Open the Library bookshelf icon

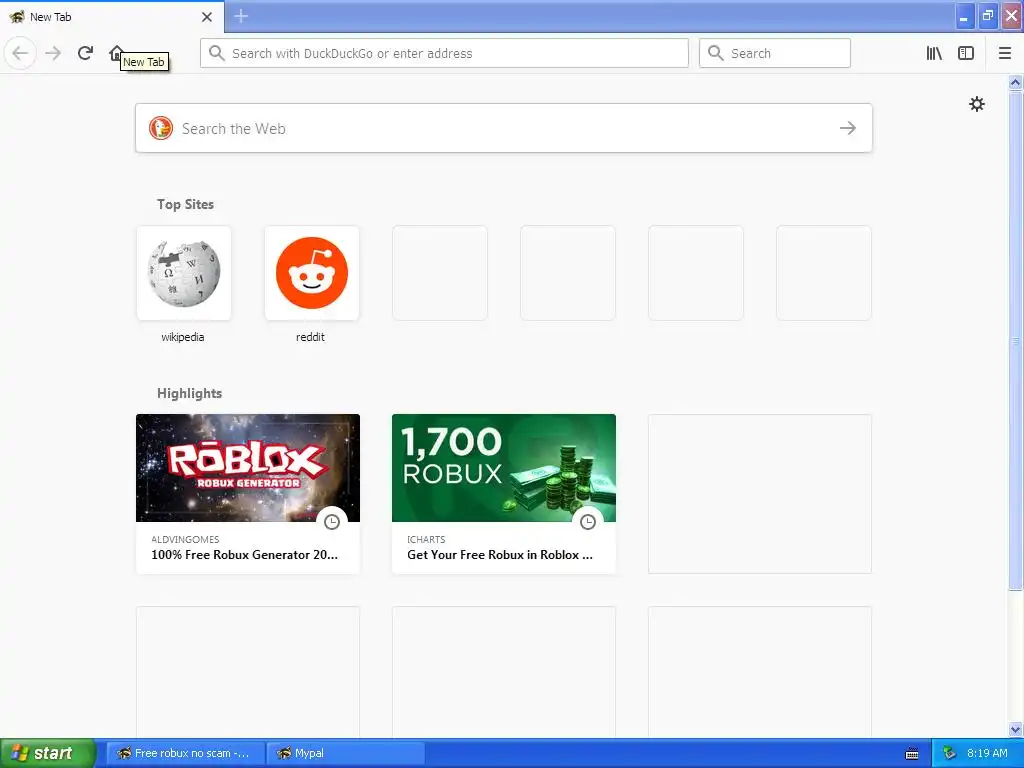click(934, 53)
